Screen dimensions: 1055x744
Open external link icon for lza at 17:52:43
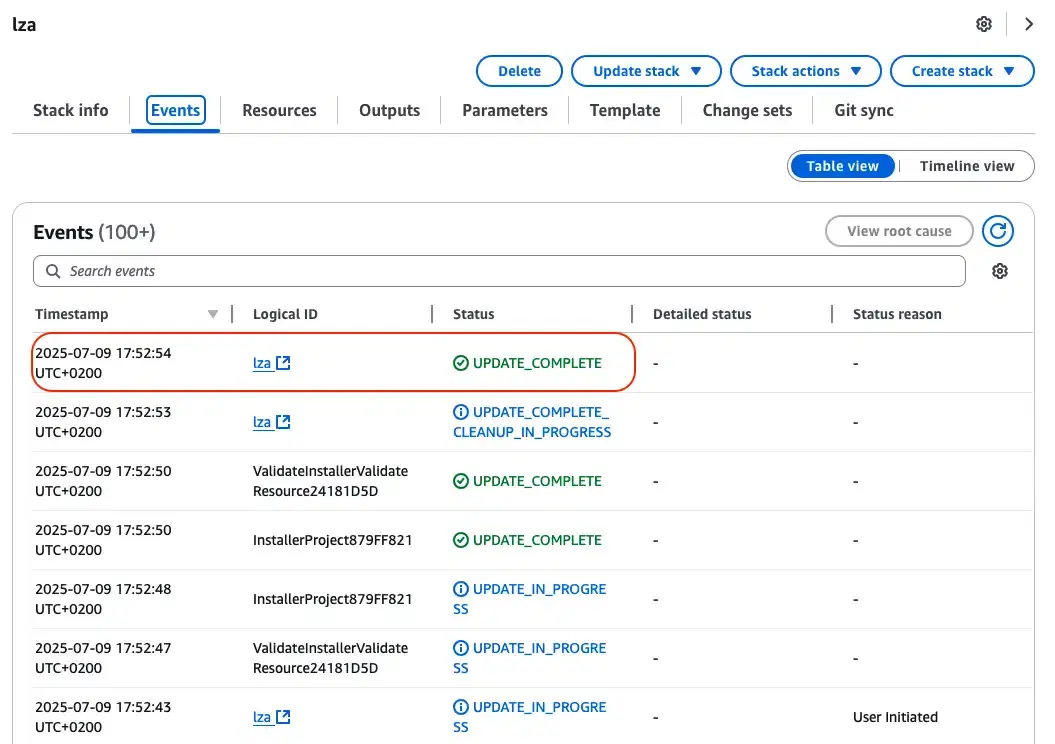click(x=283, y=717)
